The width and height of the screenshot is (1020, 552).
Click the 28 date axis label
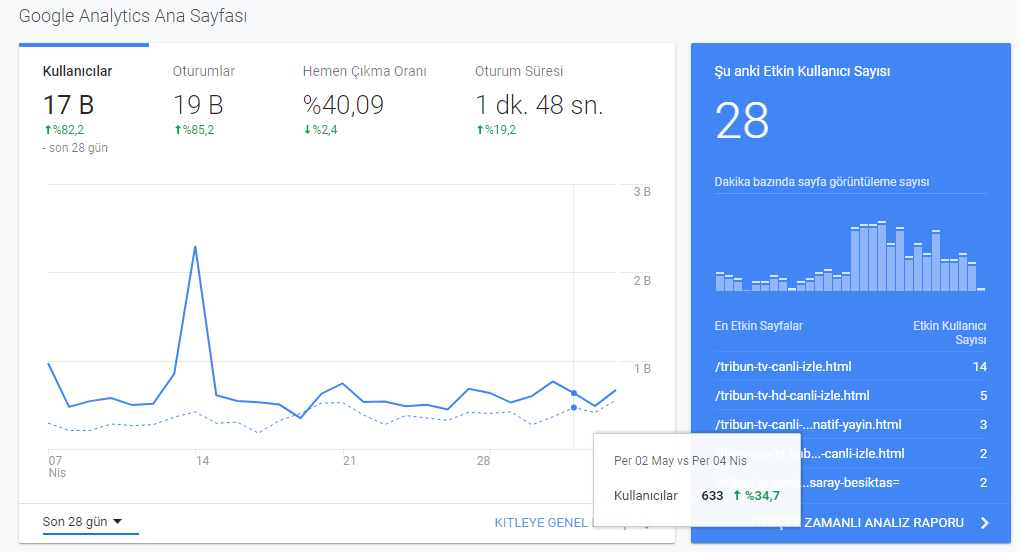click(483, 461)
